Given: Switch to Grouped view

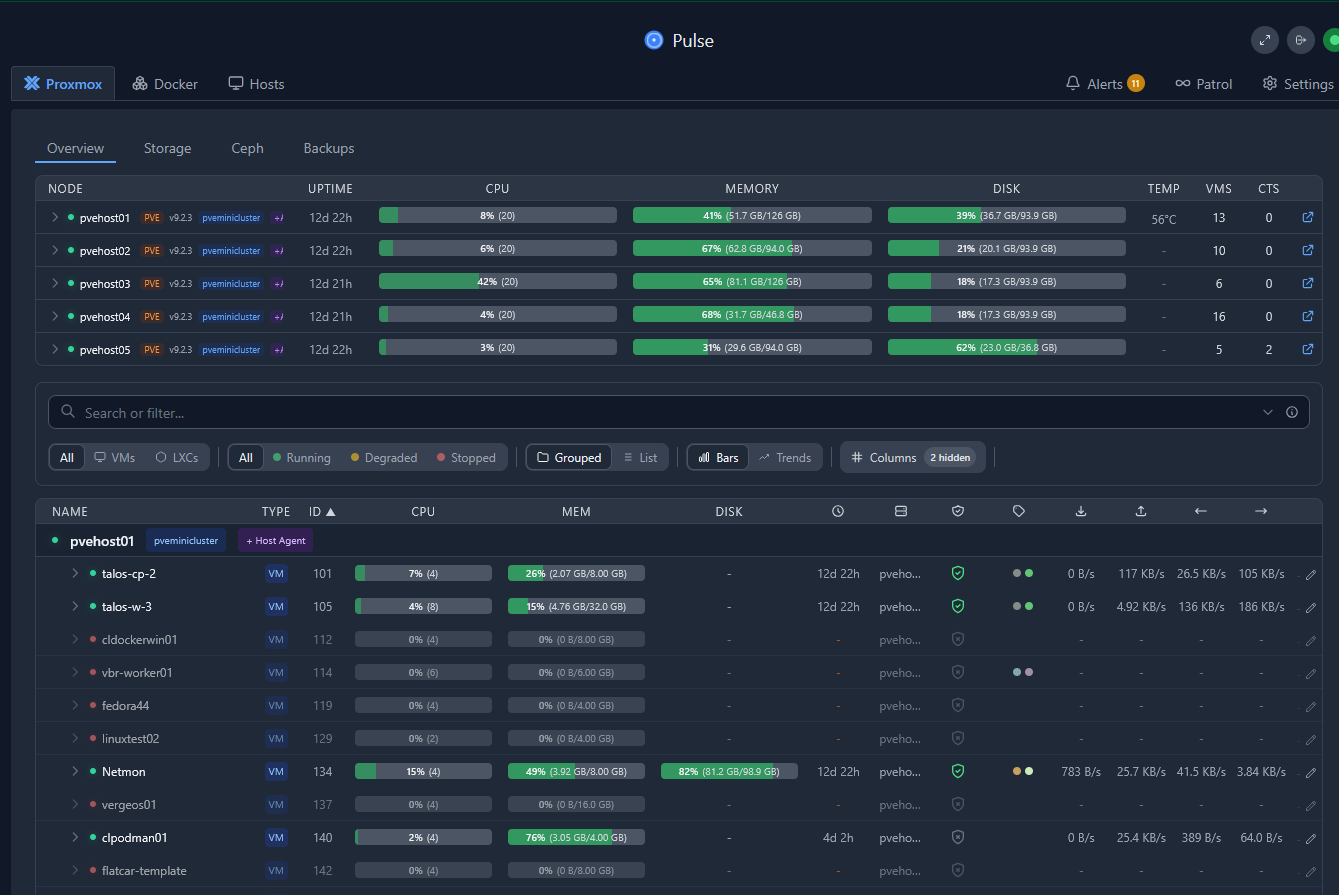Looking at the screenshot, I should [569, 457].
